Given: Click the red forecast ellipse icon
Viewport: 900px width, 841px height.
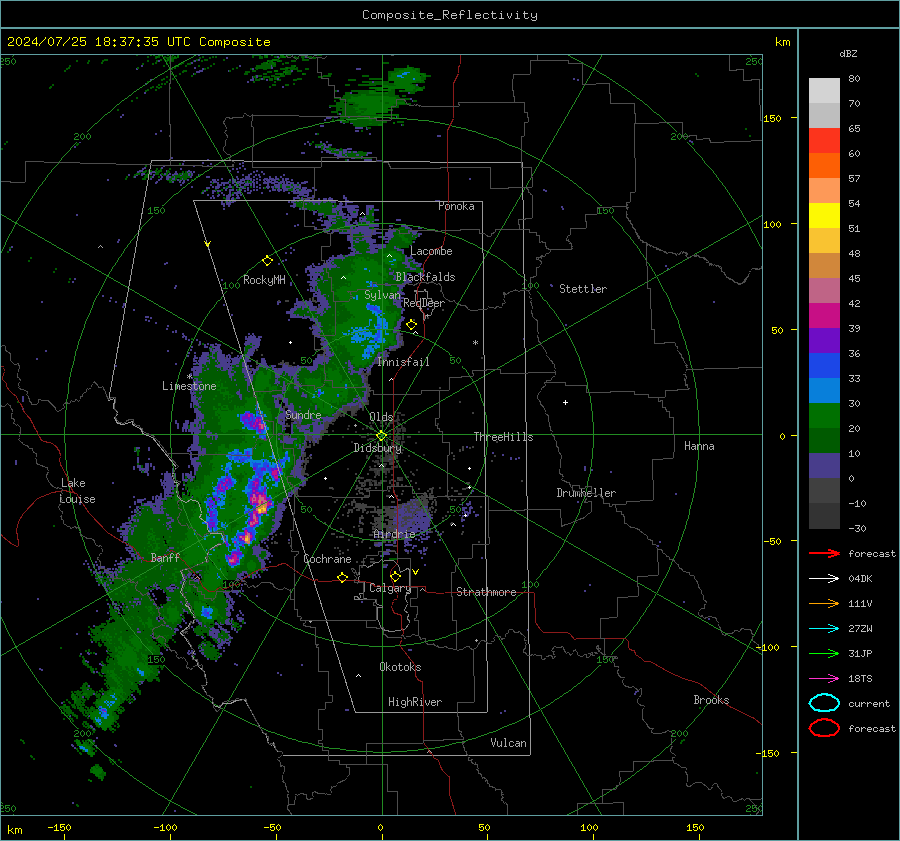Looking at the screenshot, I should 824,728.
